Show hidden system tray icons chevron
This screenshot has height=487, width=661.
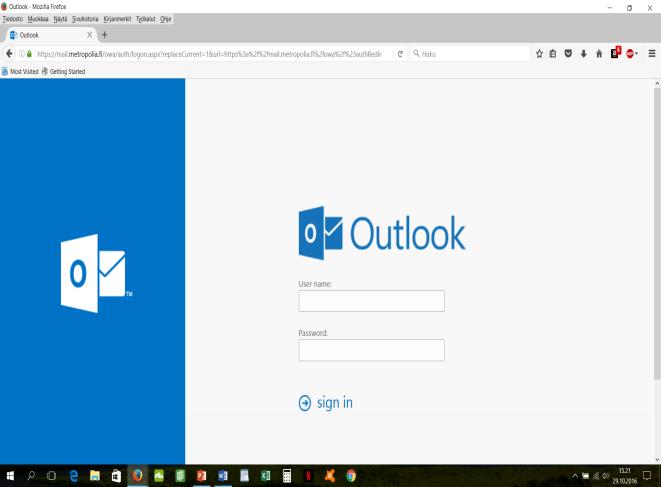[x=575, y=476]
